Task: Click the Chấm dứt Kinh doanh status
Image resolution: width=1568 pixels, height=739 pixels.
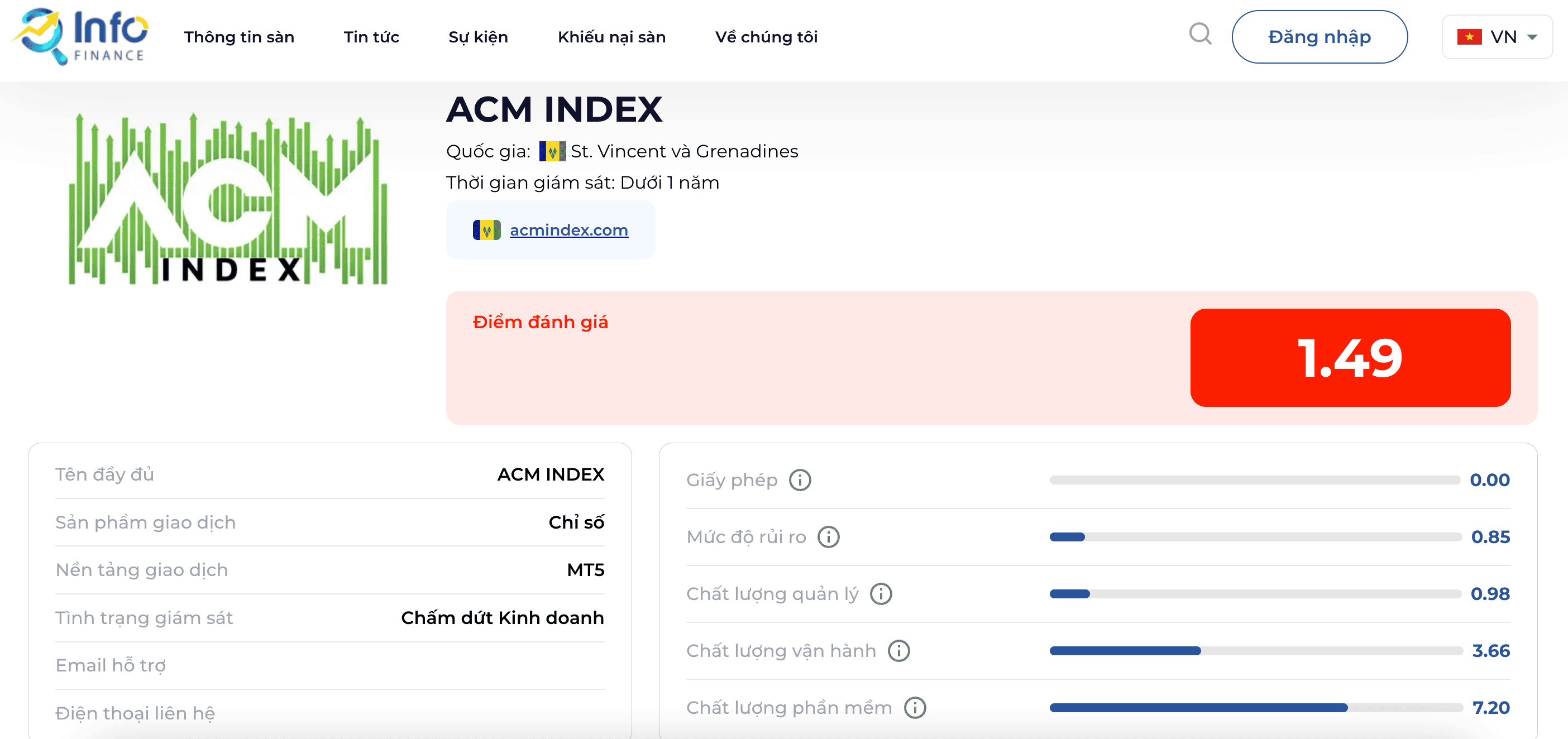Action: pos(502,617)
